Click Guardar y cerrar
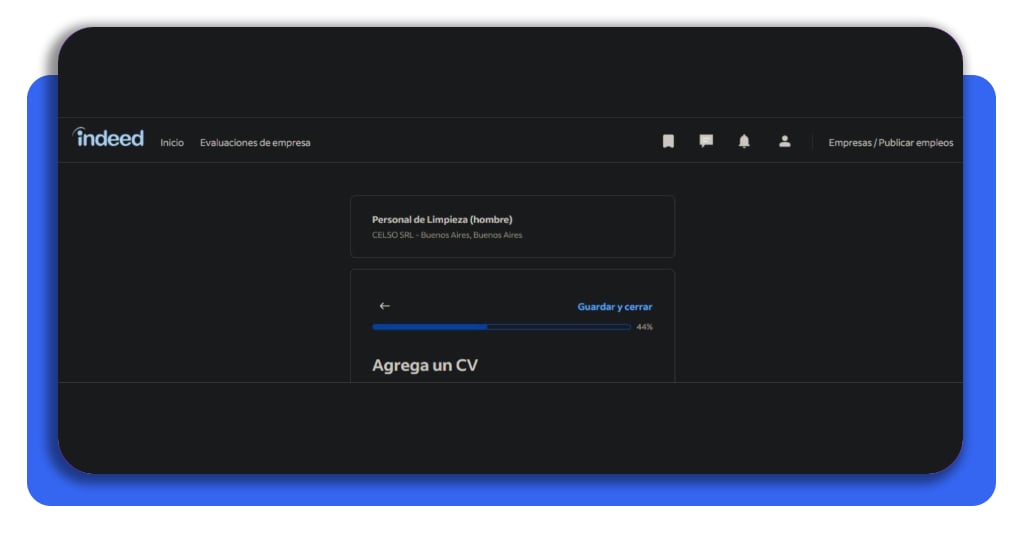 click(615, 307)
